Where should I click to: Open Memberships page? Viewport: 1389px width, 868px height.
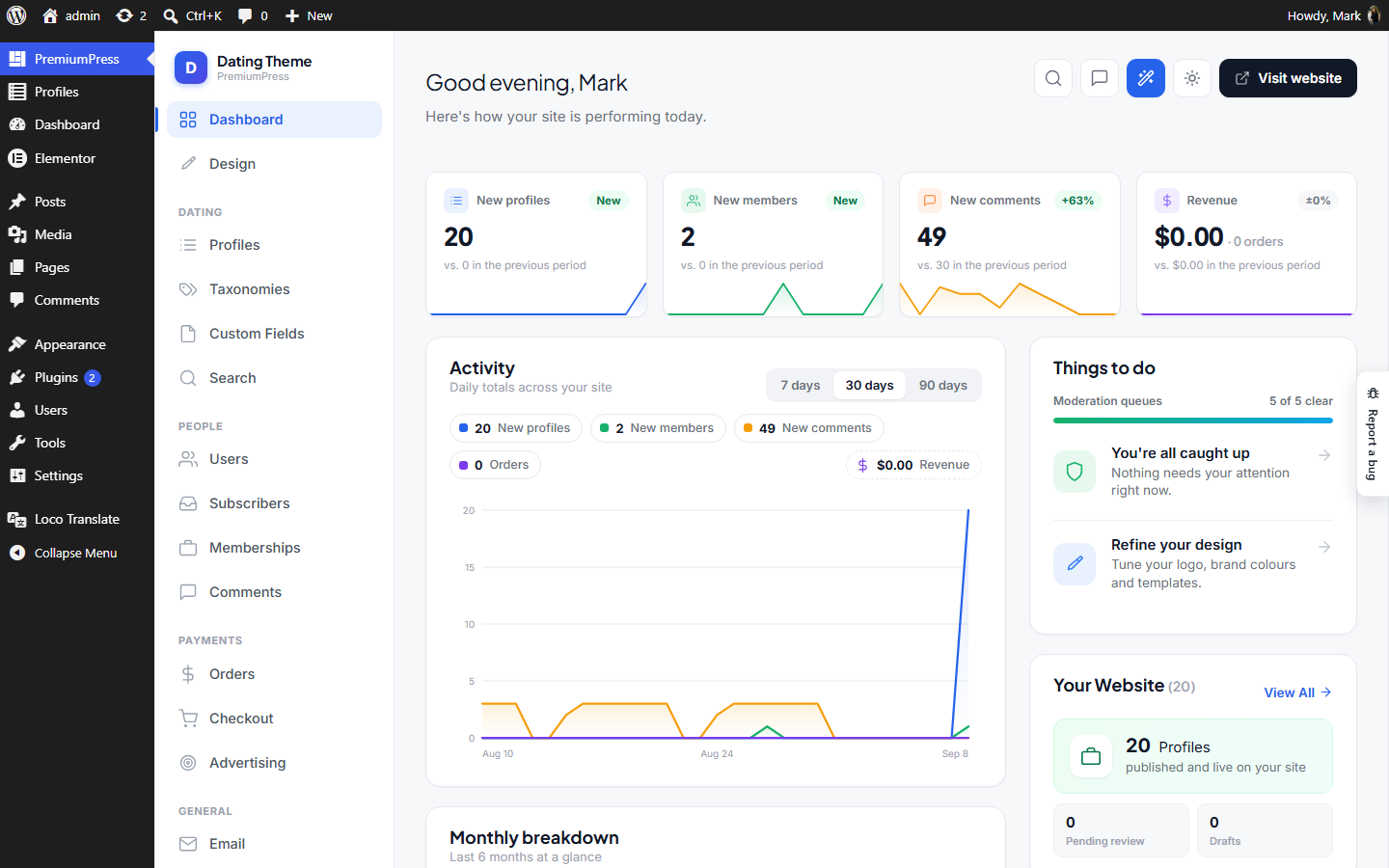[x=274, y=548]
